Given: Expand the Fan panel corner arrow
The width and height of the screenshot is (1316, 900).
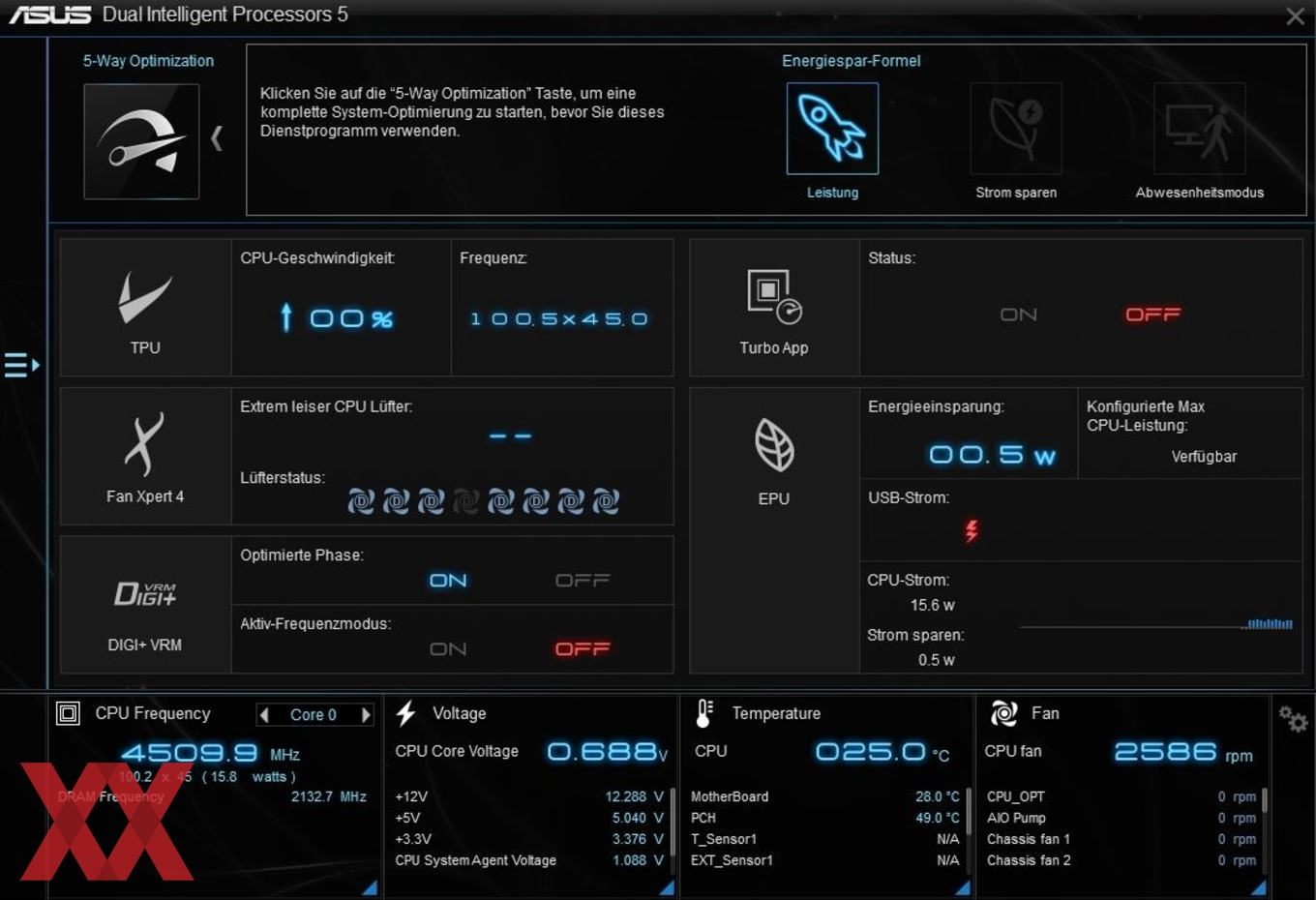Looking at the screenshot, I should (1258, 886).
